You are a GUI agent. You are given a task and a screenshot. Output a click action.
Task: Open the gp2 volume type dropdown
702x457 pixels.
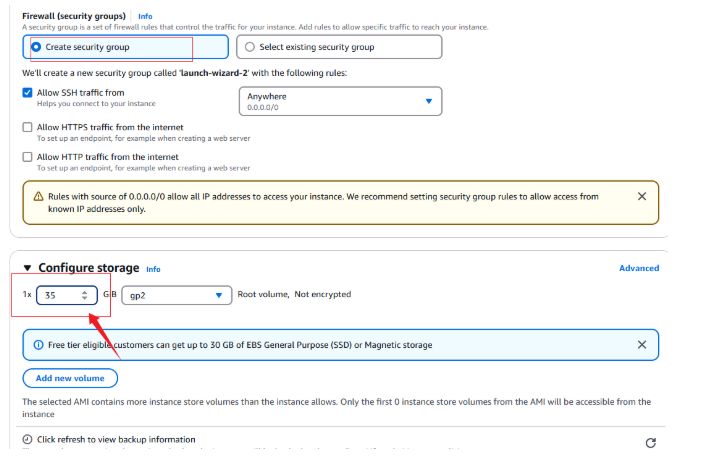tap(176, 295)
